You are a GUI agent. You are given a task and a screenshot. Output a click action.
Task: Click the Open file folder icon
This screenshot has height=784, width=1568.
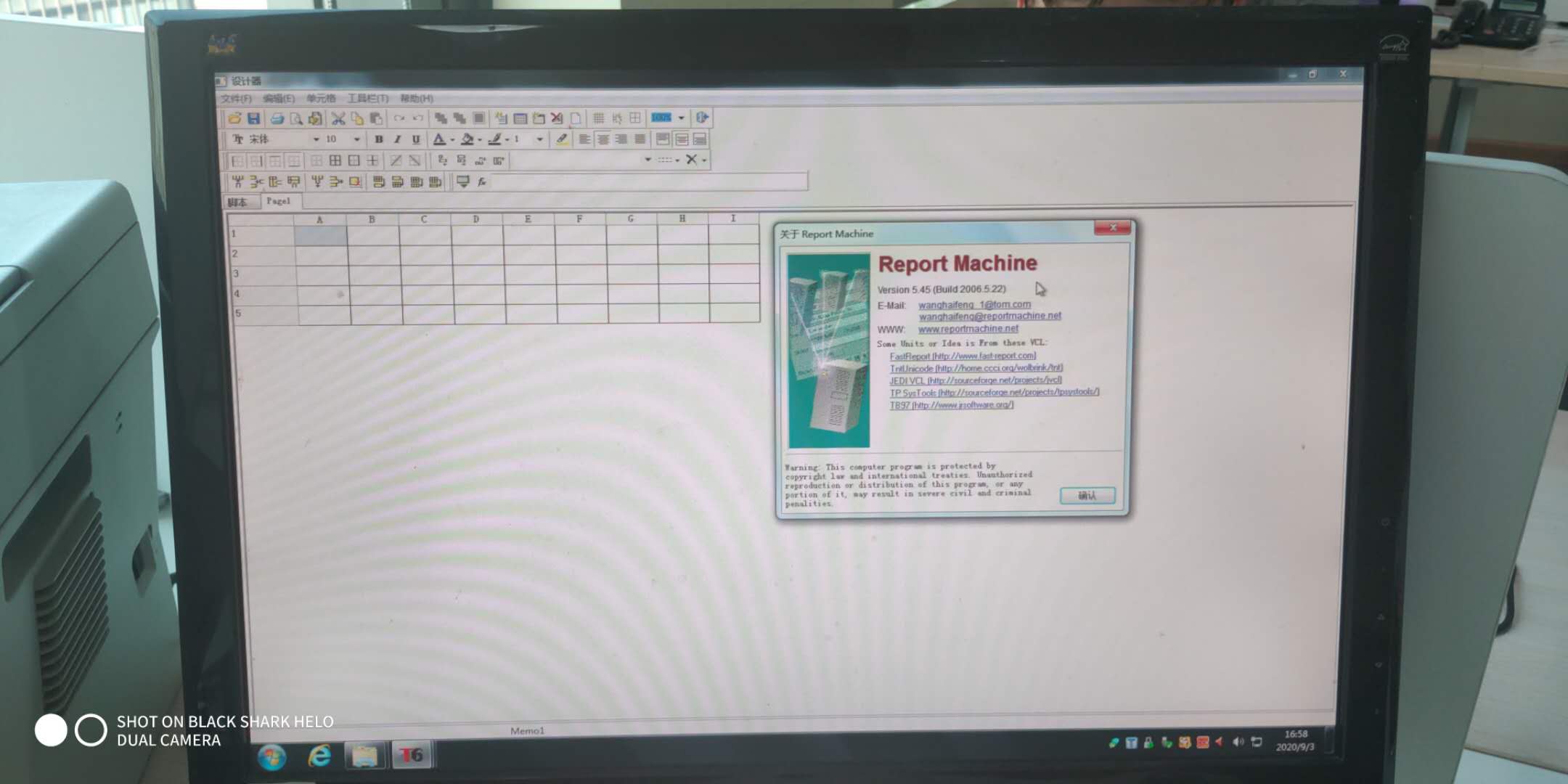pyautogui.click(x=234, y=118)
